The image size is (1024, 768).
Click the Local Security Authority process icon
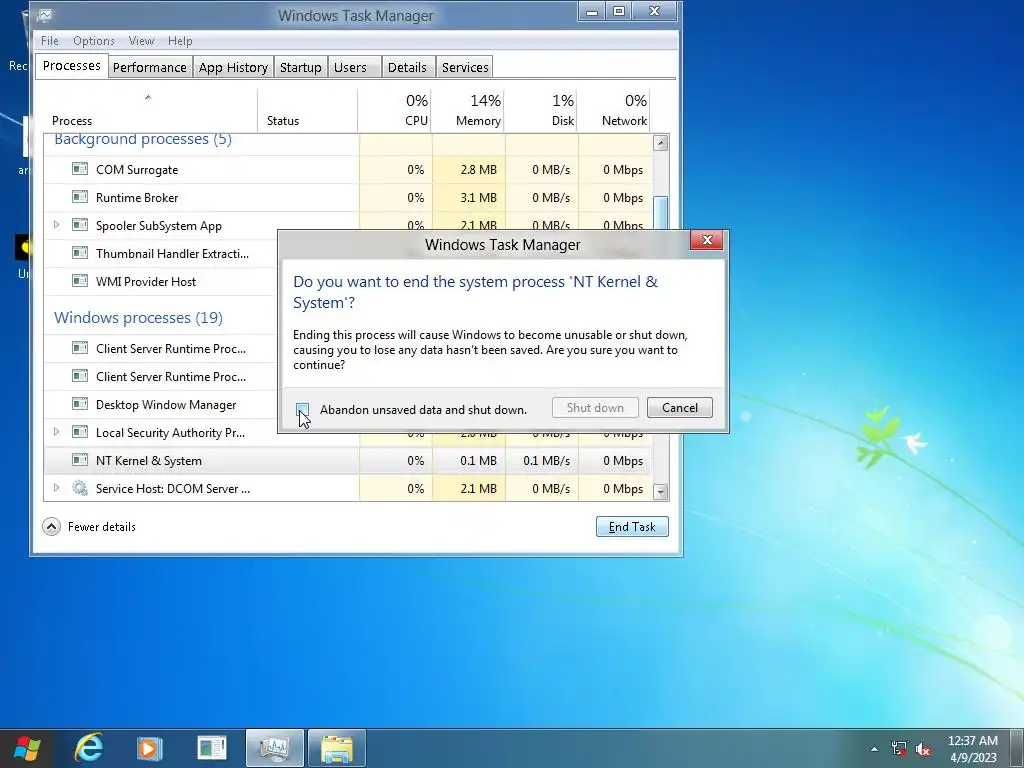[x=80, y=432]
